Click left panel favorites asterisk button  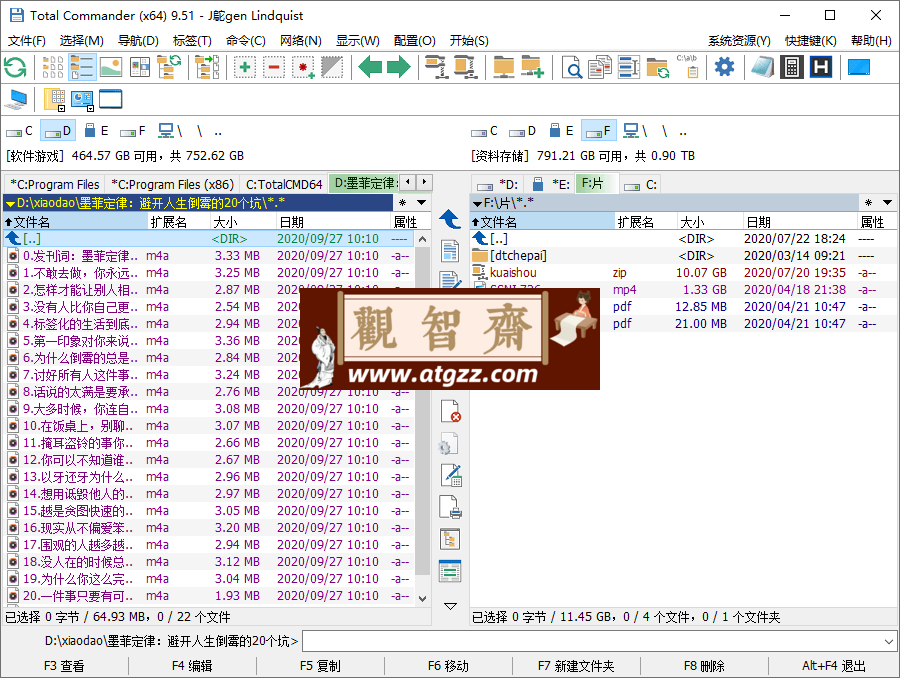pyautogui.click(x=402, y=203)
